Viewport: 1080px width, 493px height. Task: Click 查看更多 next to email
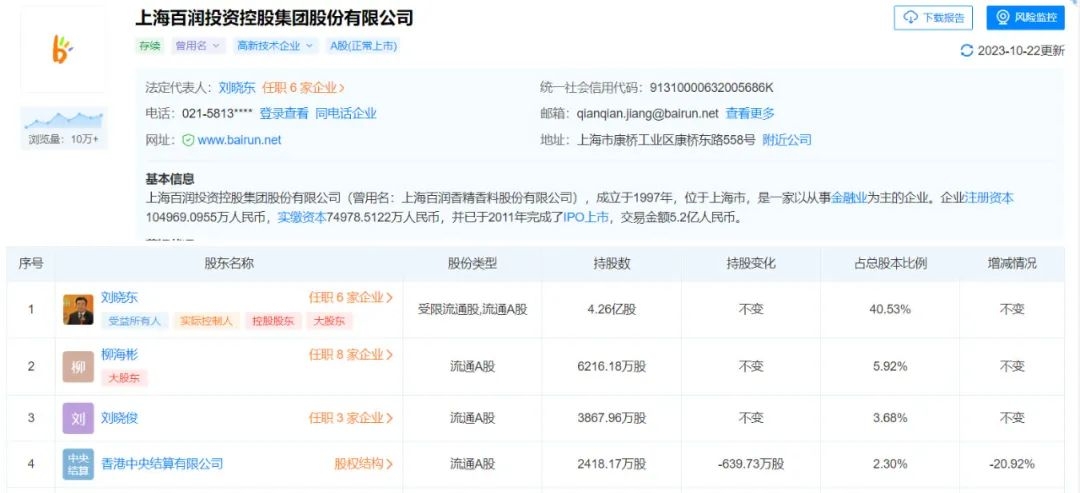point(750,114)
